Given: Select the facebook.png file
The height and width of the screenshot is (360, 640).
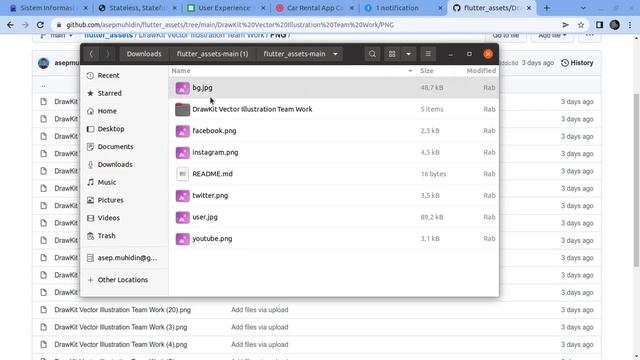Looking at the screenshot, I should point(333,131).
